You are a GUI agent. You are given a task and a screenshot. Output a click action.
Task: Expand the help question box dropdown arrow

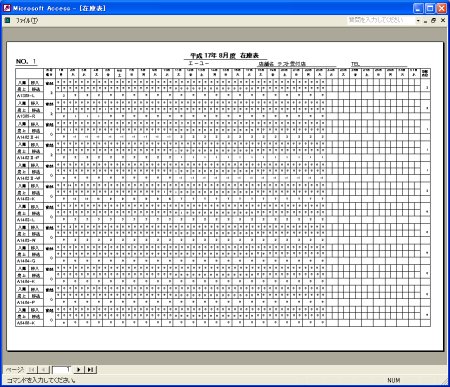(x=418, y=21)
